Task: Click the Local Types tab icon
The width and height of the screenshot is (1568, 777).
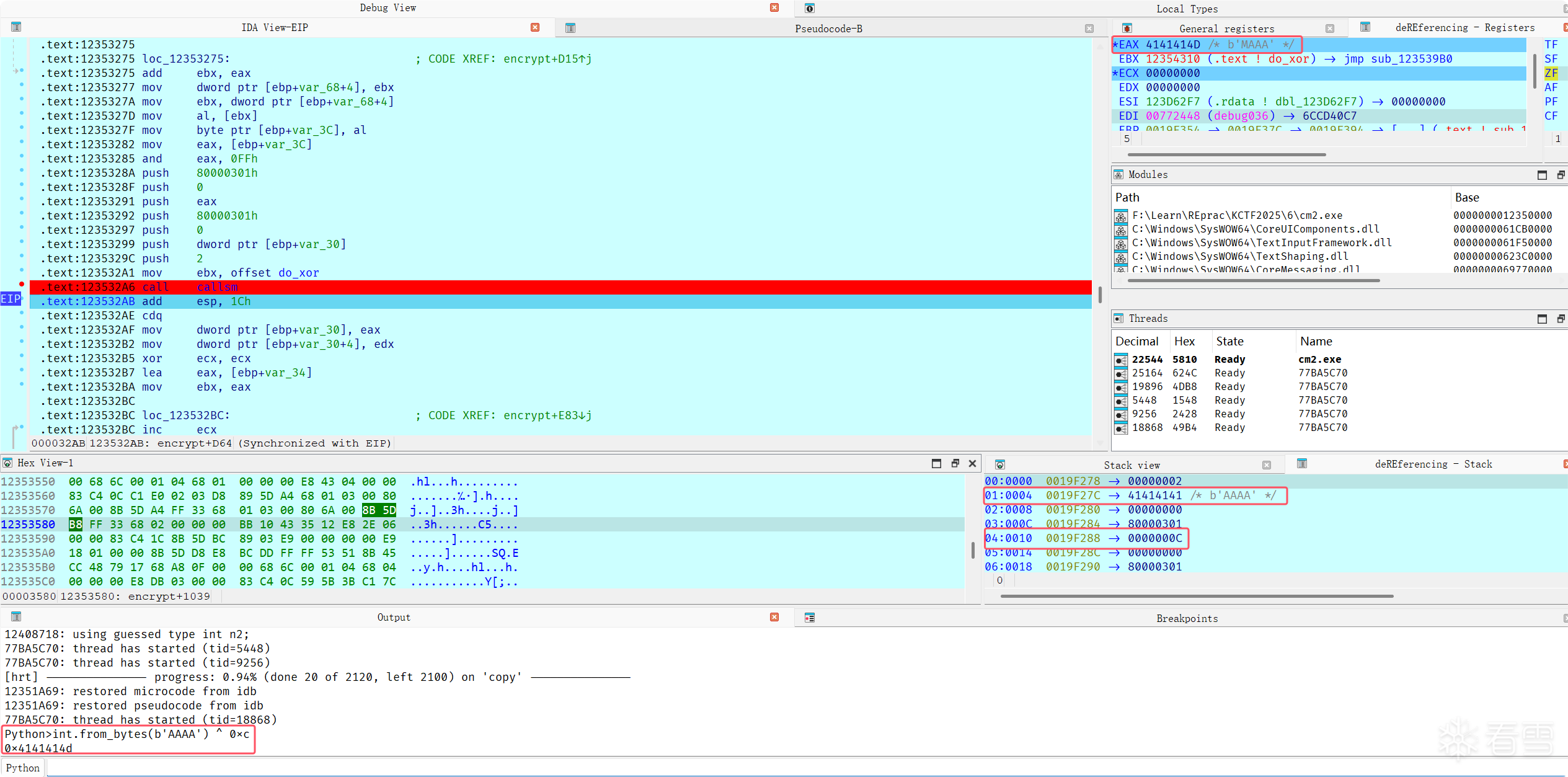Action: pyautogui.click(x=810, y=9)
